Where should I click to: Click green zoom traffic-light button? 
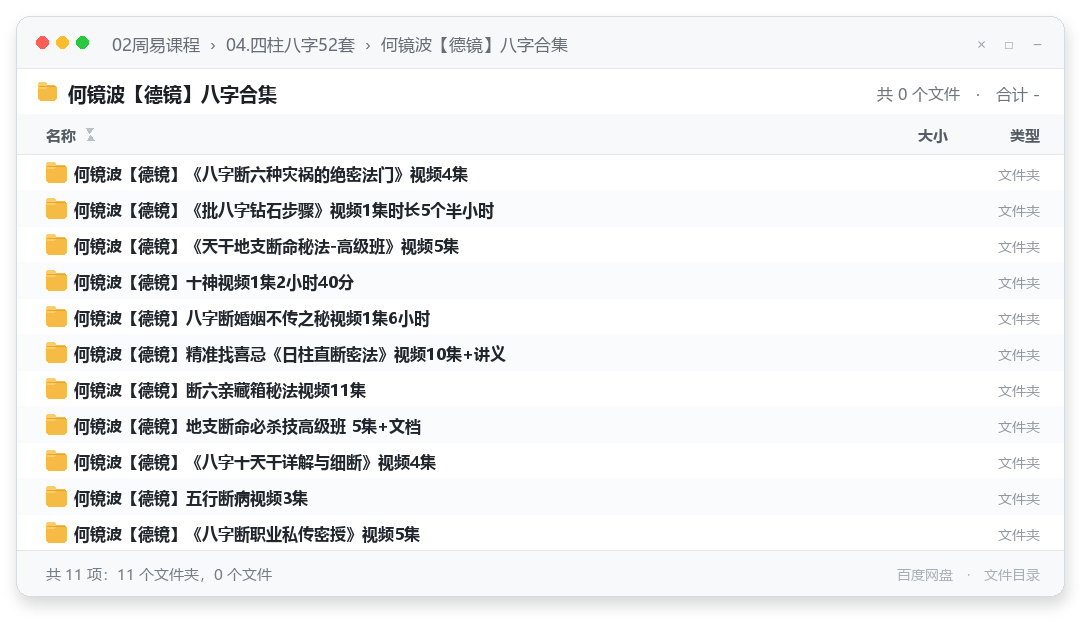click(x=83, y=43)
